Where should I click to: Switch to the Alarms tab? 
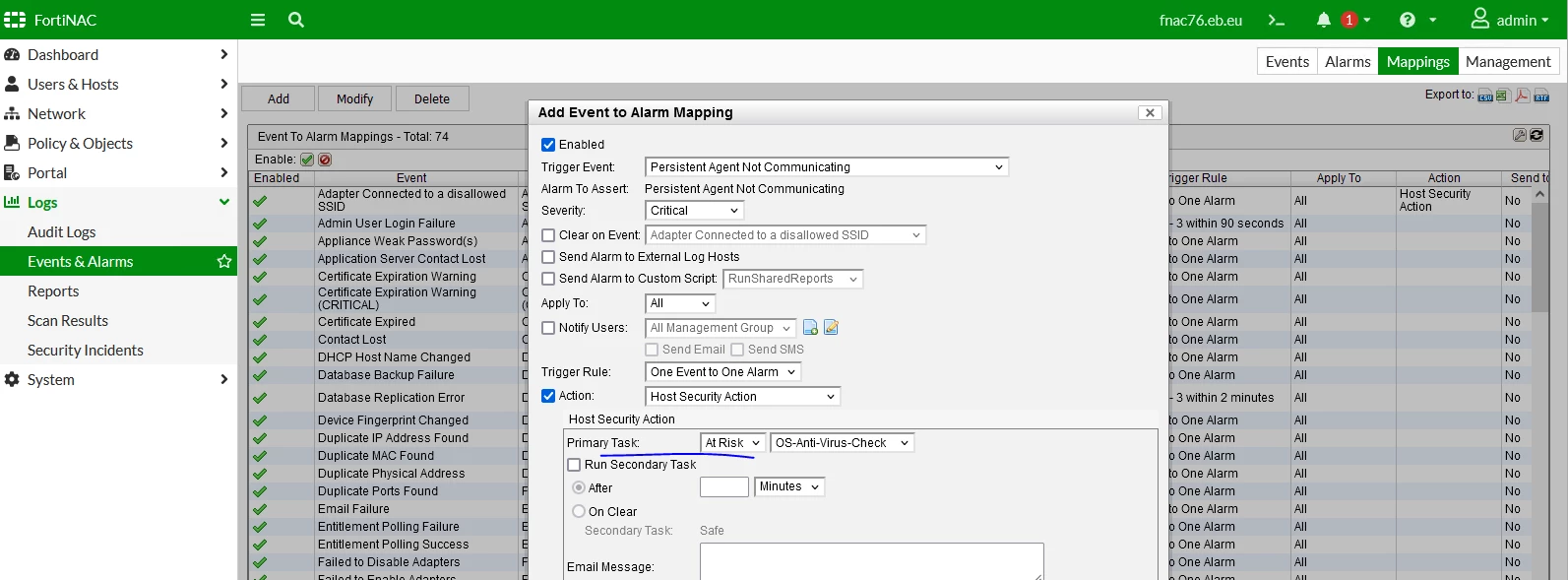click(1348, 61)
